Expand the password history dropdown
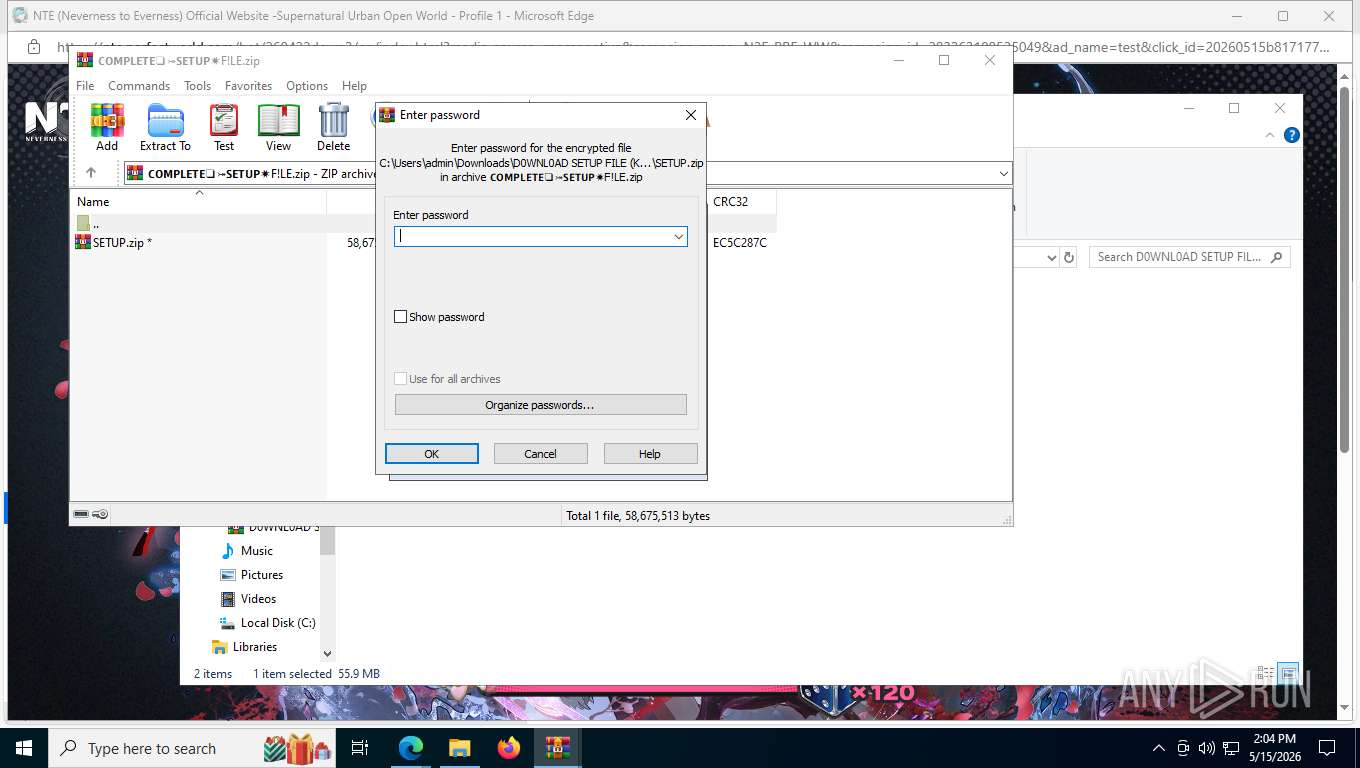Viewport: 1360px width, 768px height. (678, 237)
